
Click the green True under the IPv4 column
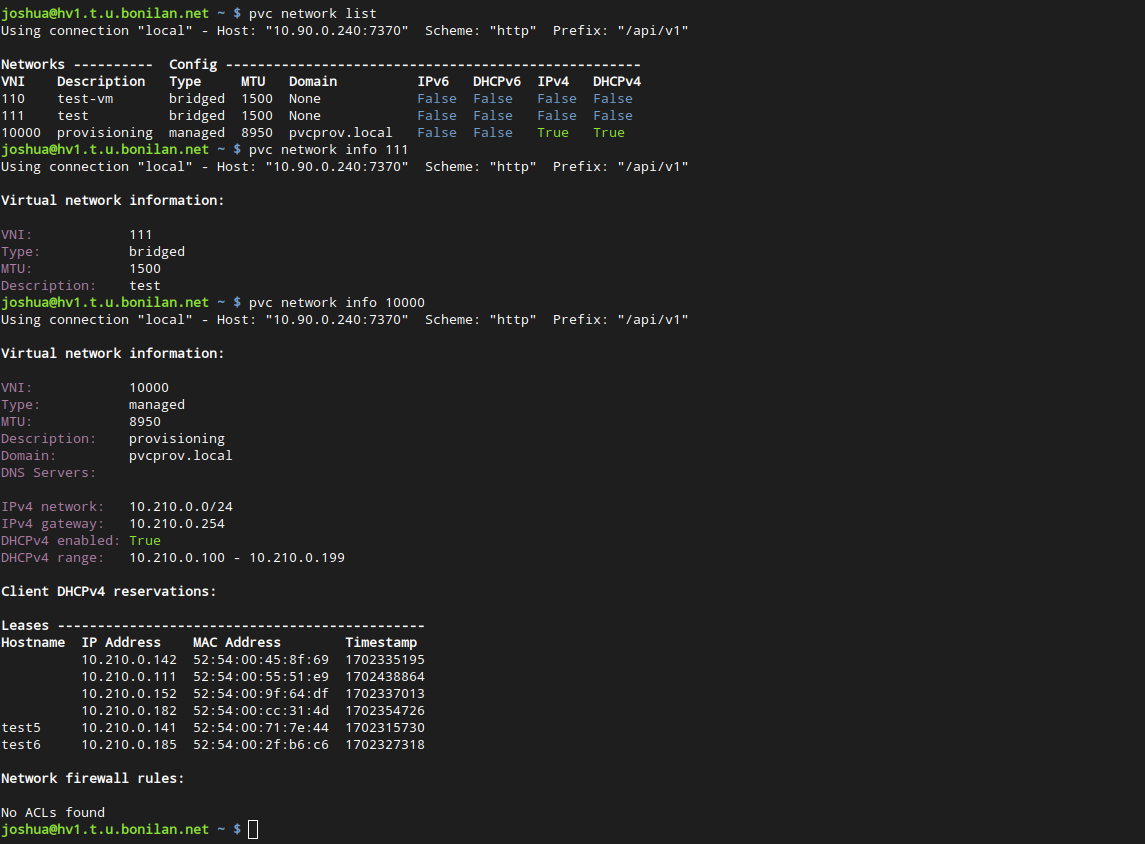coord(552,132)
